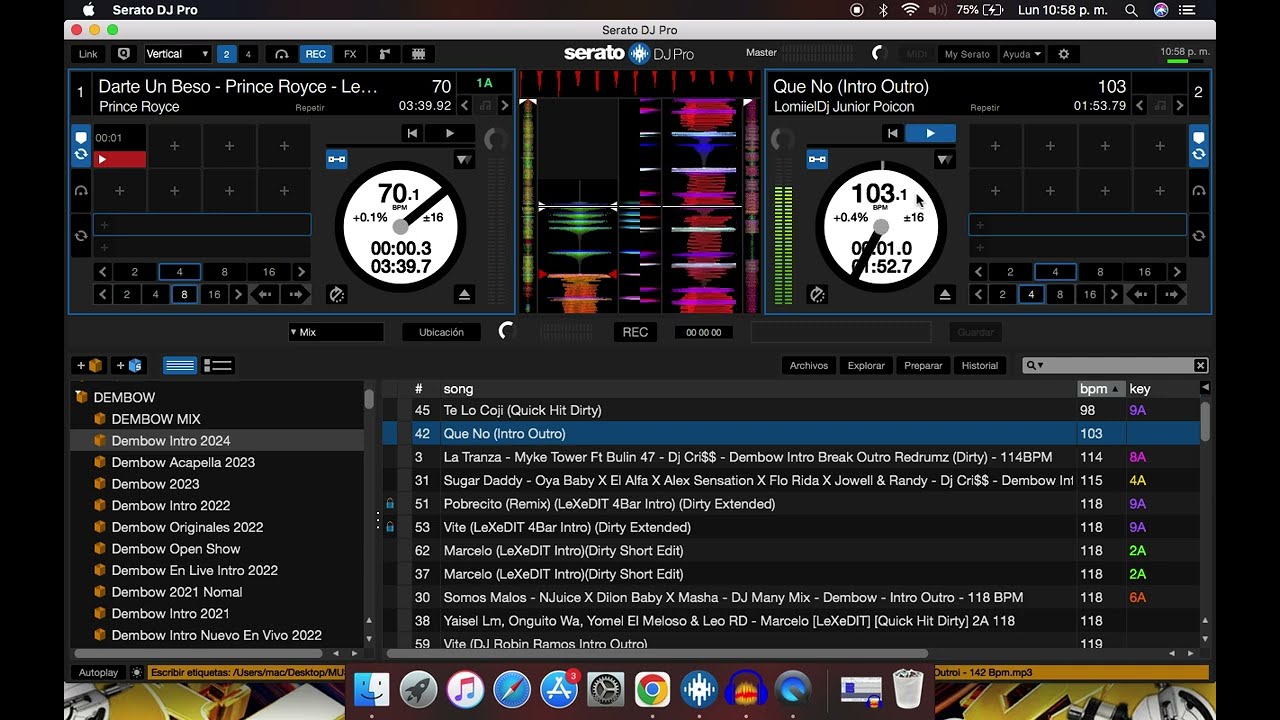Toggle Link button
1280x720 pixels.
click(x=89, y=54)
